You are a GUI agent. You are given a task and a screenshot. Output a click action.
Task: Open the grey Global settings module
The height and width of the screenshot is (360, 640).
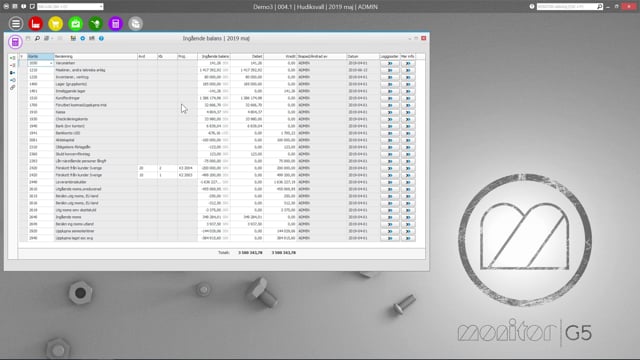(136, 24)
